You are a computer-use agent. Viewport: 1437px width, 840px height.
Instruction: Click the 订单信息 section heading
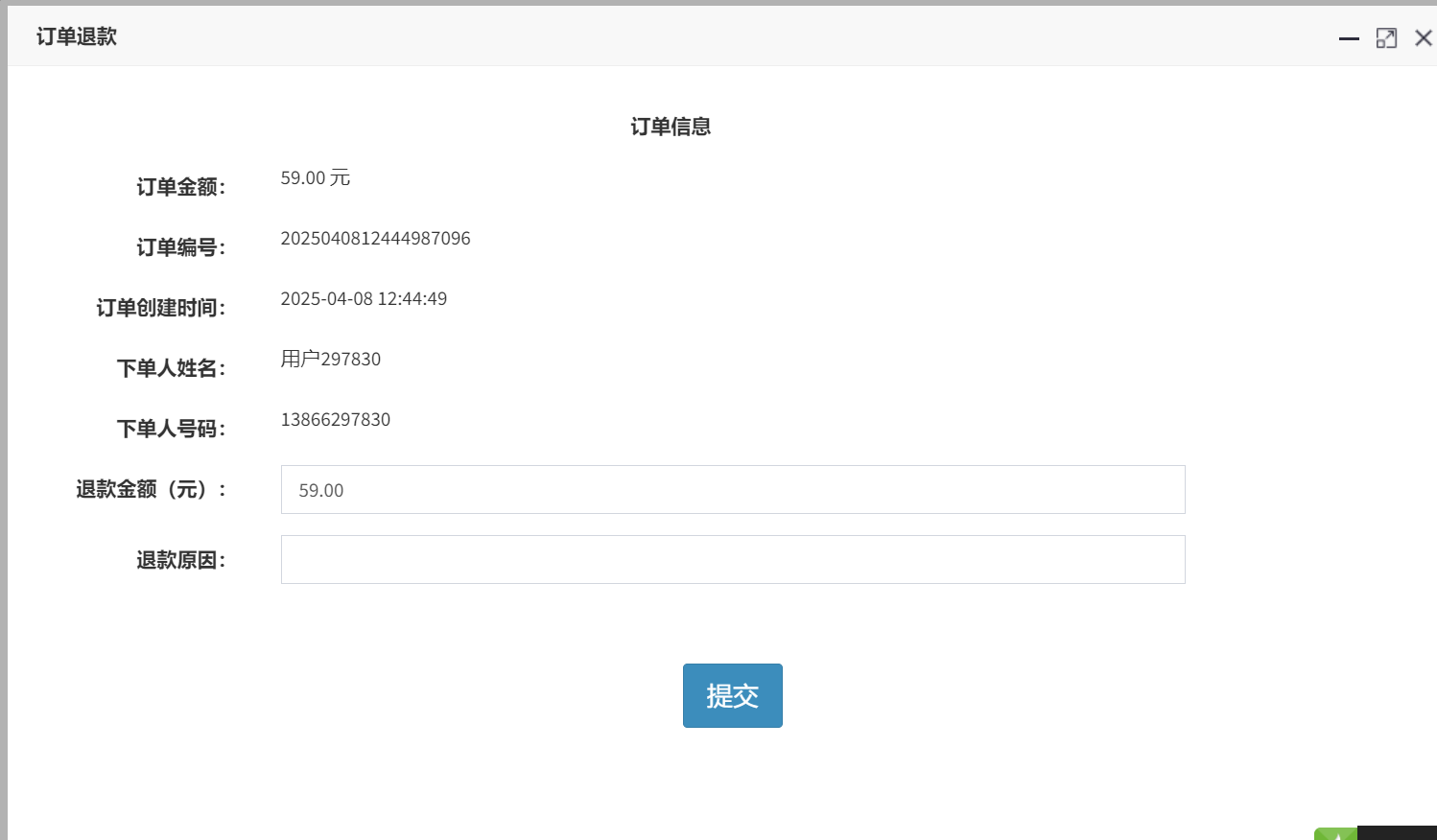(671, 127)
